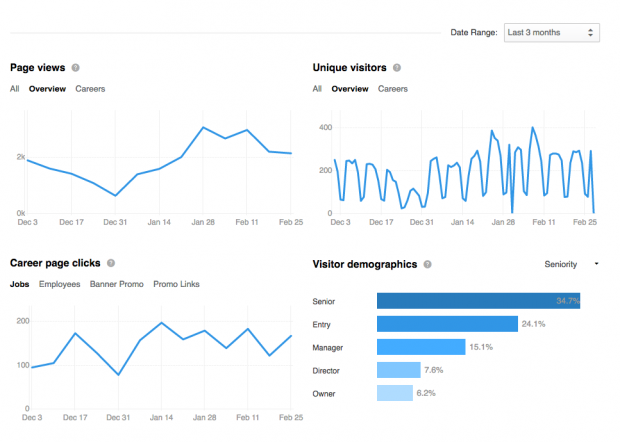Click help icon beside Unique visitors
This screenshot has width=620, height=442.
(x=397, y=68)
